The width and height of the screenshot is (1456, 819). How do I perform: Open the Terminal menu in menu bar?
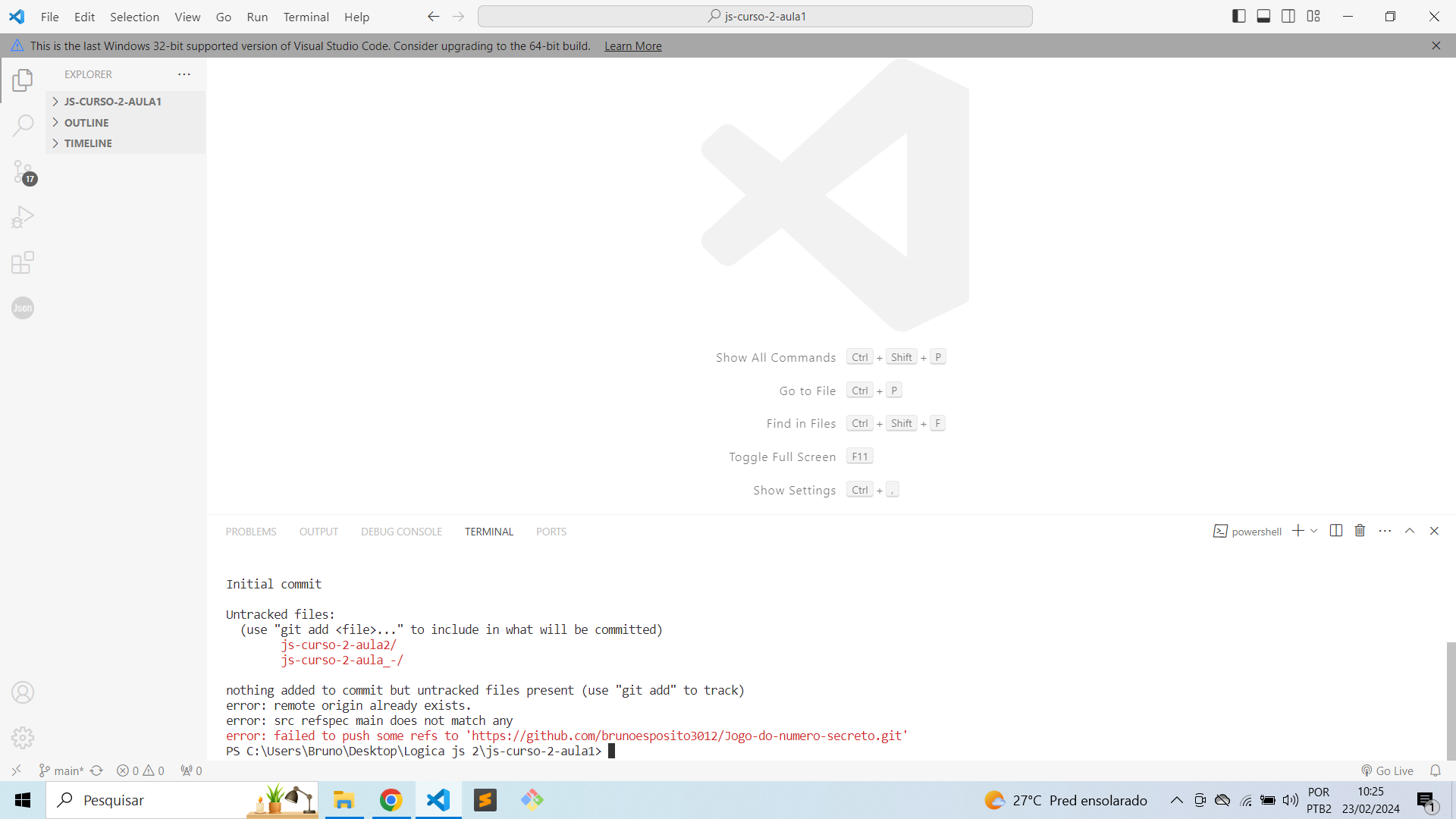[306, 16]
